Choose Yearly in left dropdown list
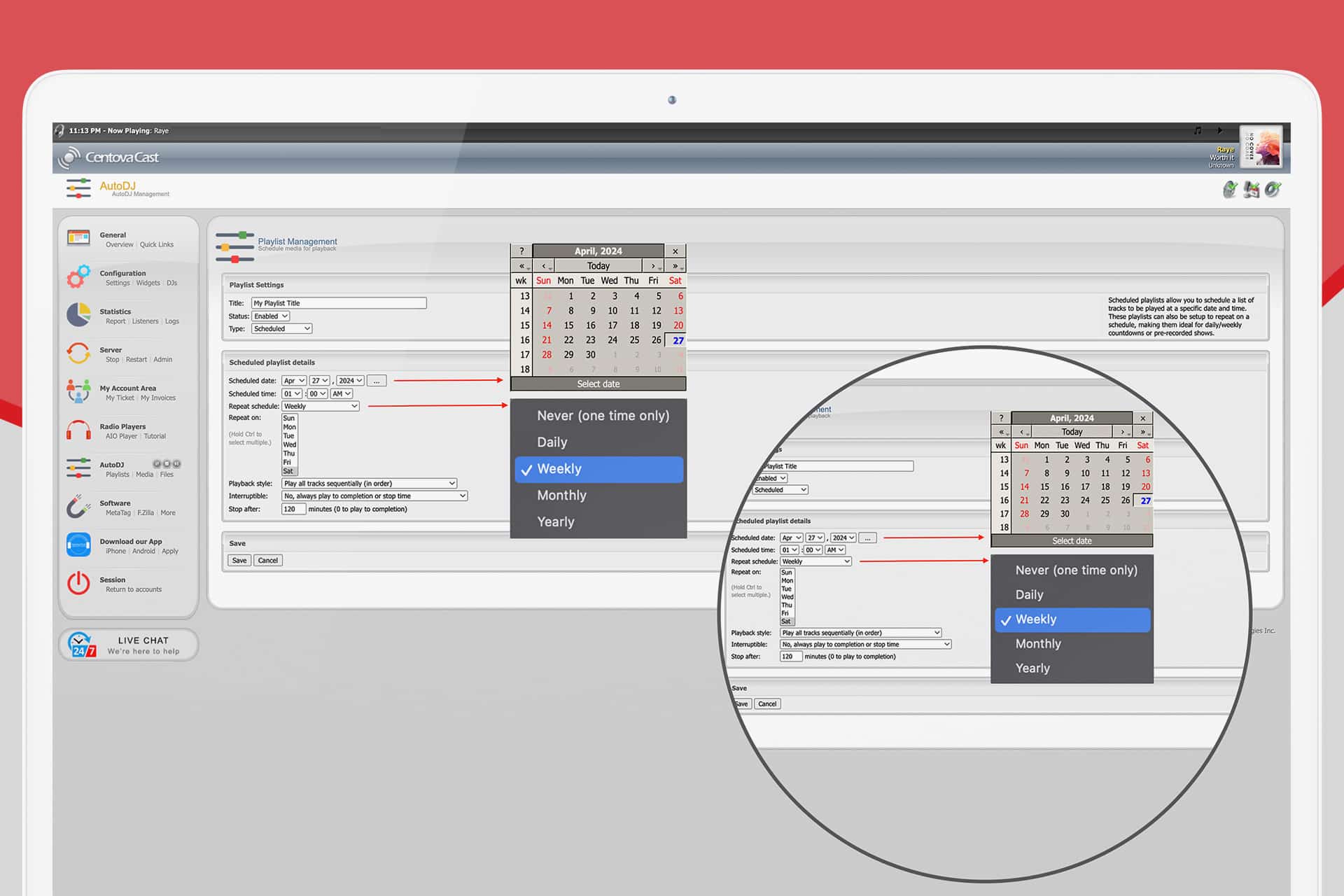Screen dimensions: 1344x896 click(x=555, y=522)
